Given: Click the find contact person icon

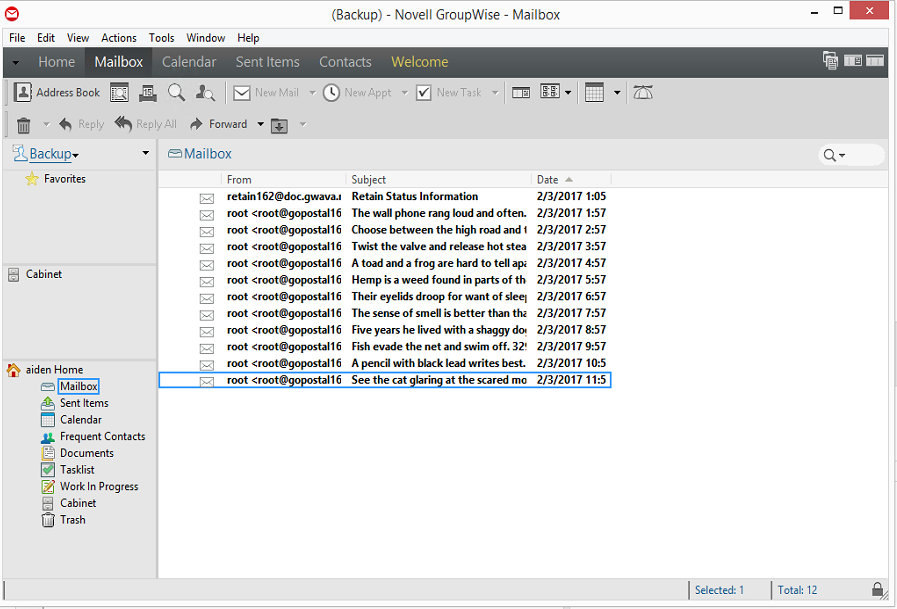Looking at the screenshot, I should tap(205, 93).
